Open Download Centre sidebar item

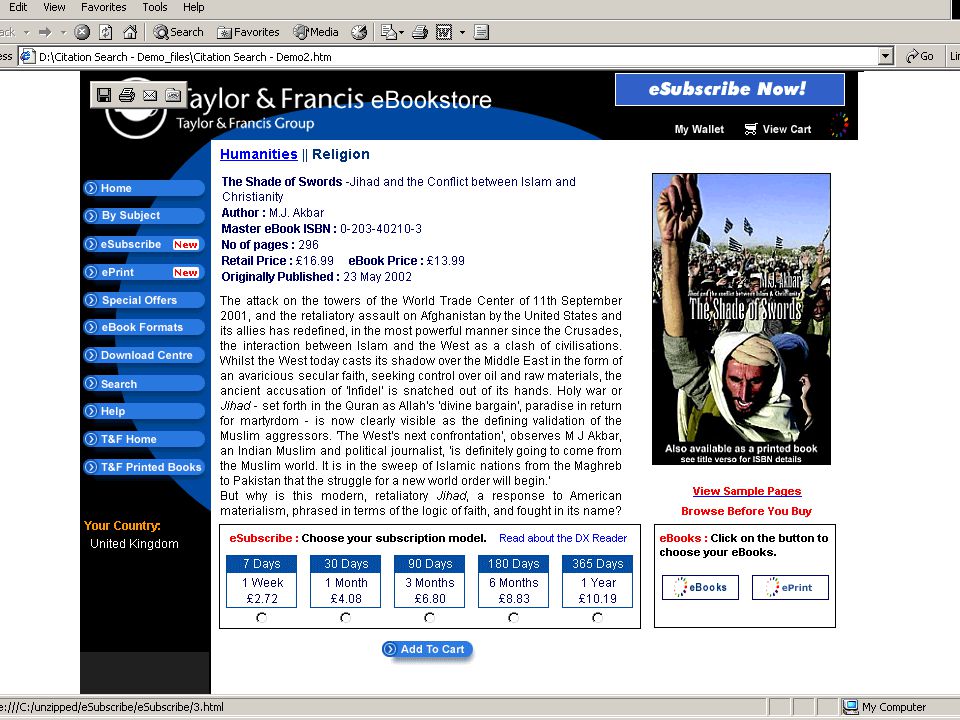144,355
